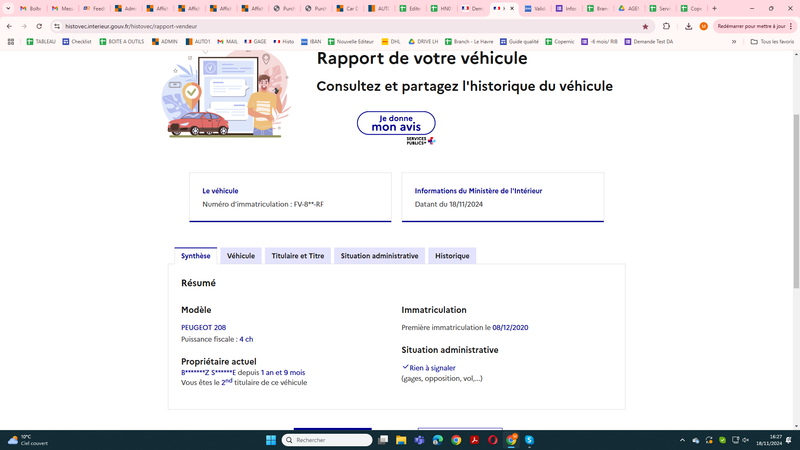
Task: Expand hidden bookmarks with the double chevron
Action: pyautogui.click(x=734, y=42)
